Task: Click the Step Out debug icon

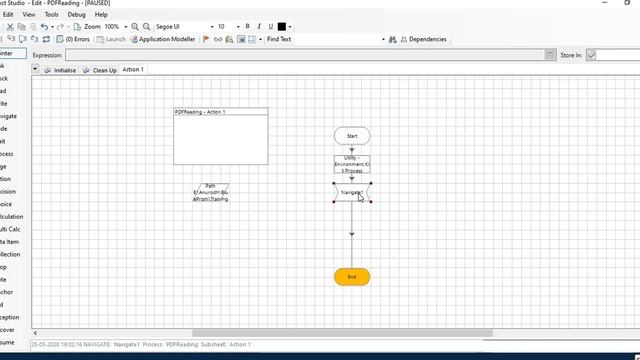Action: (34, 39)
